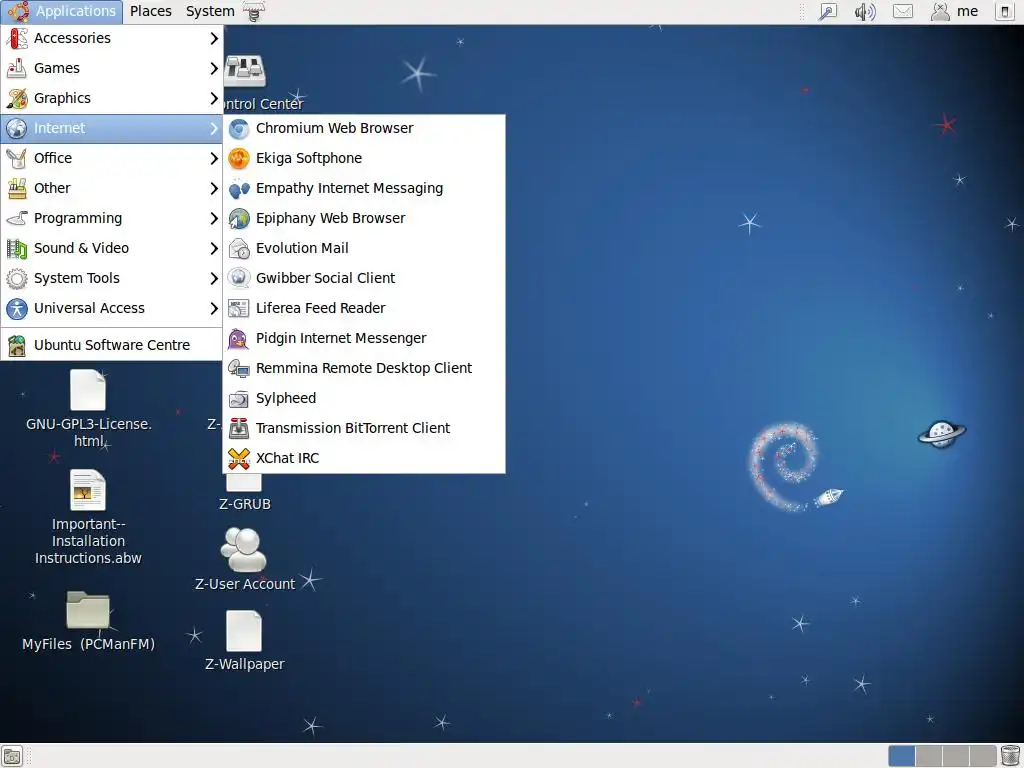Select the Internet menu category
Image resolution: width=1024 pixels, height=768 pixels.
point(112,129)
